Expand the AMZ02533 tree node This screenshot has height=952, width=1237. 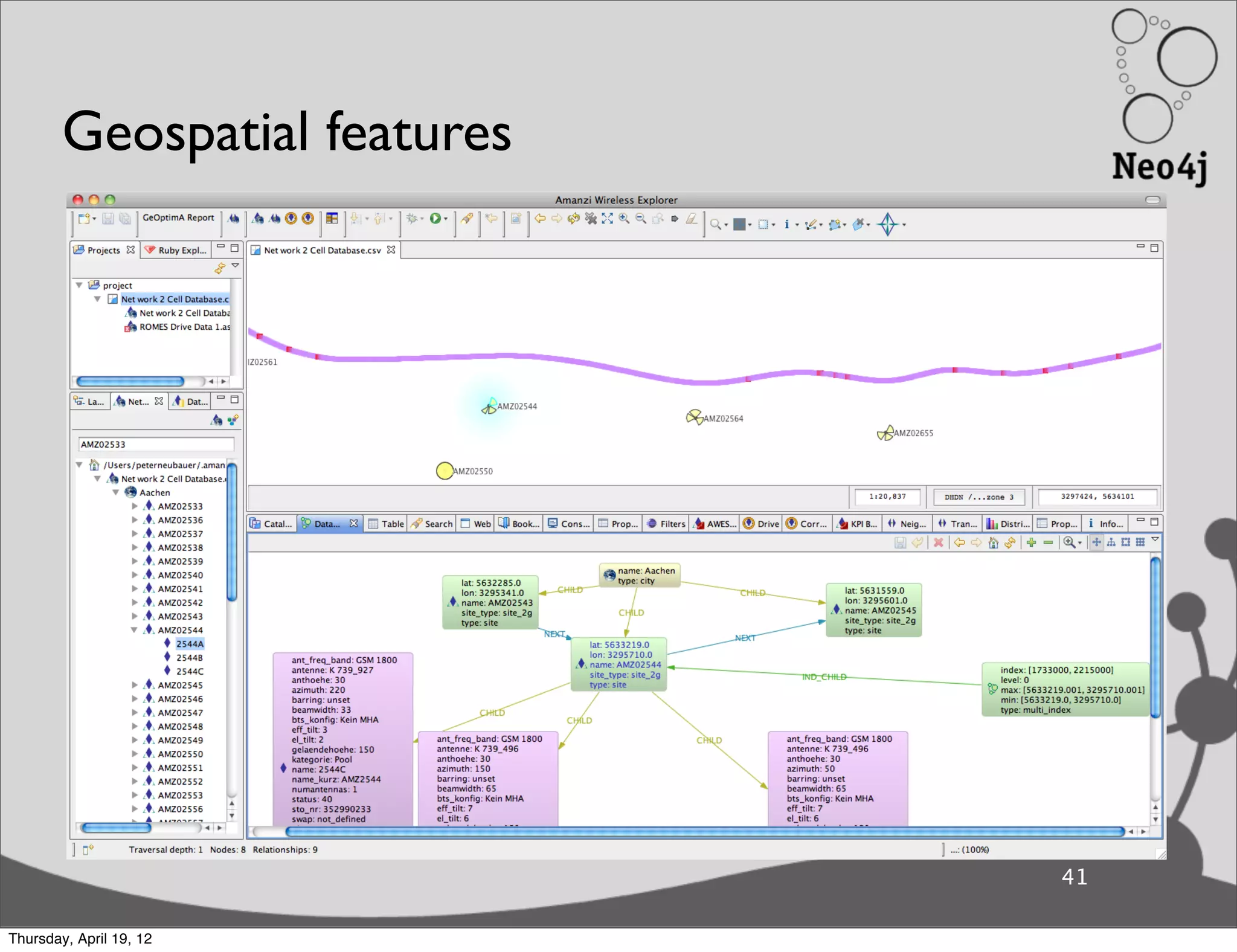135,506
